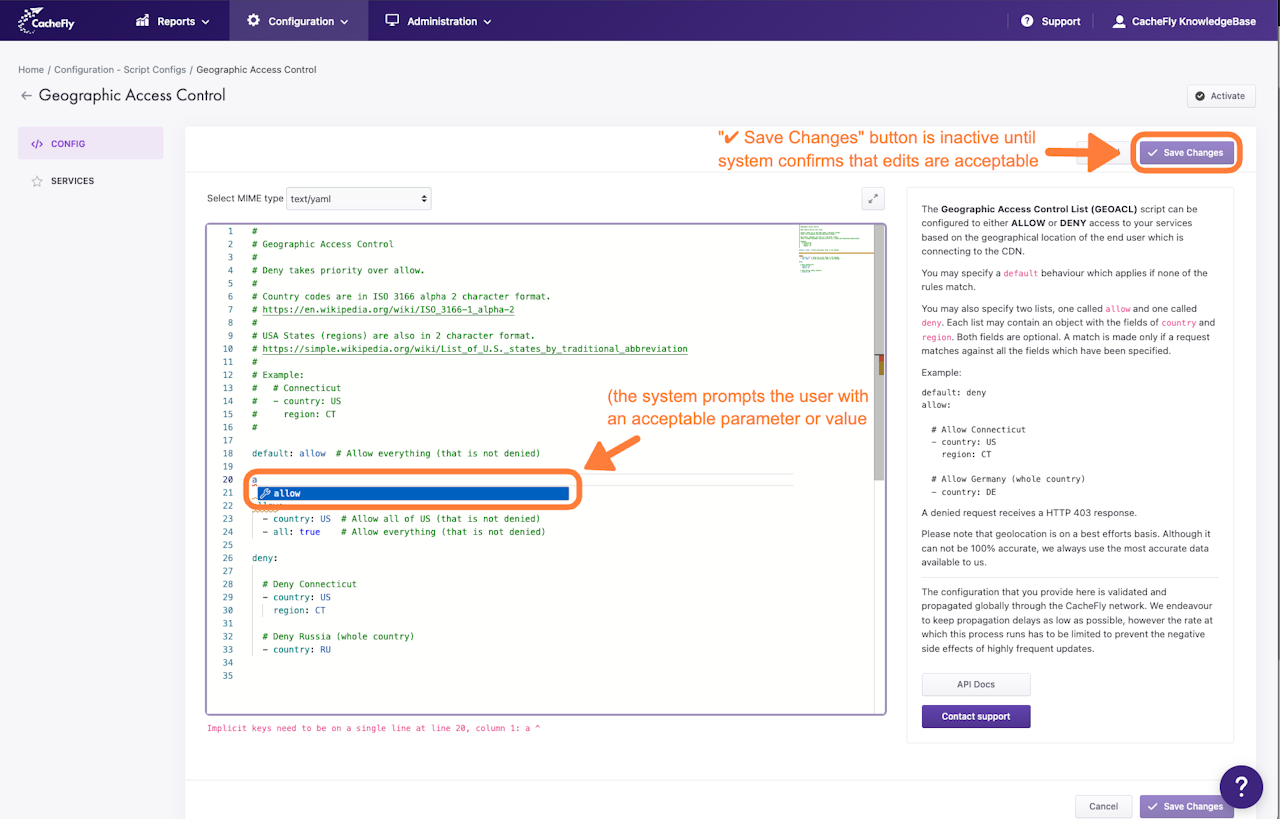Expand the Configuration menu

point(298,21)
